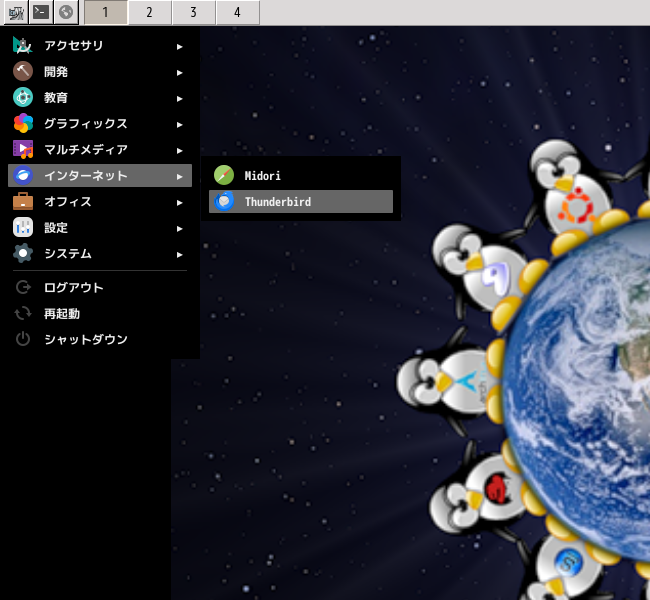650x600 pixels.
Task: Open the アクセサリ menu entry
Action: click(x=100, y=46)
